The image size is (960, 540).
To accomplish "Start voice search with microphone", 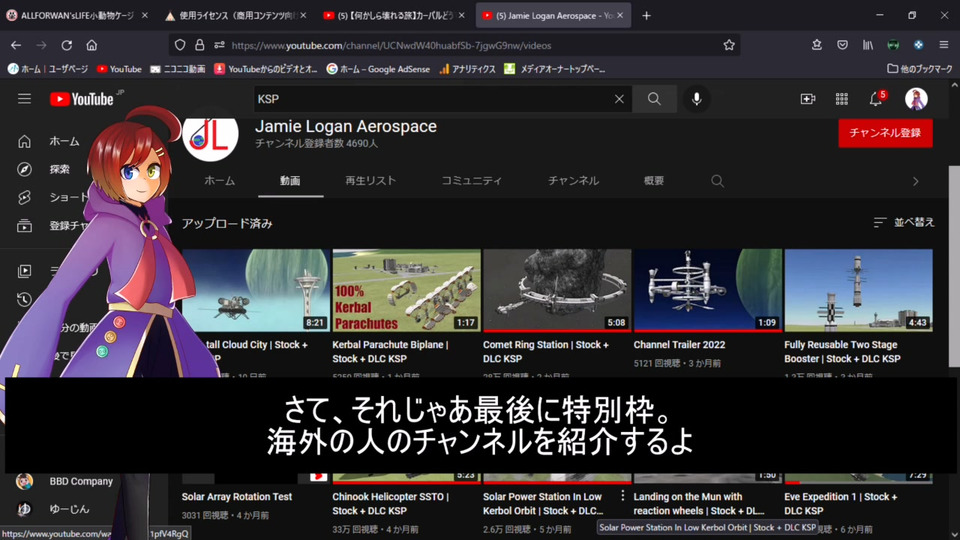I will [696, 99].
